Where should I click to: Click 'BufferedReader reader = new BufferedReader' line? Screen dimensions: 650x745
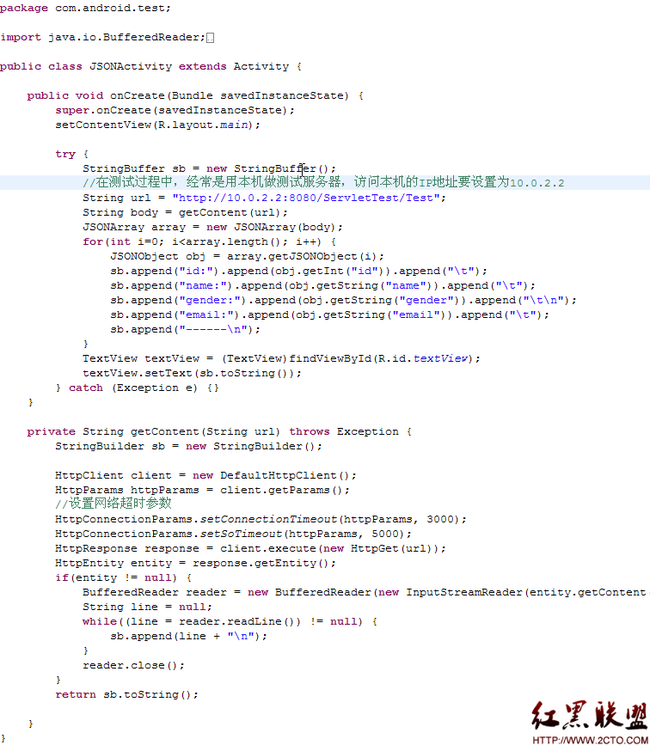[x=366, y=592]
